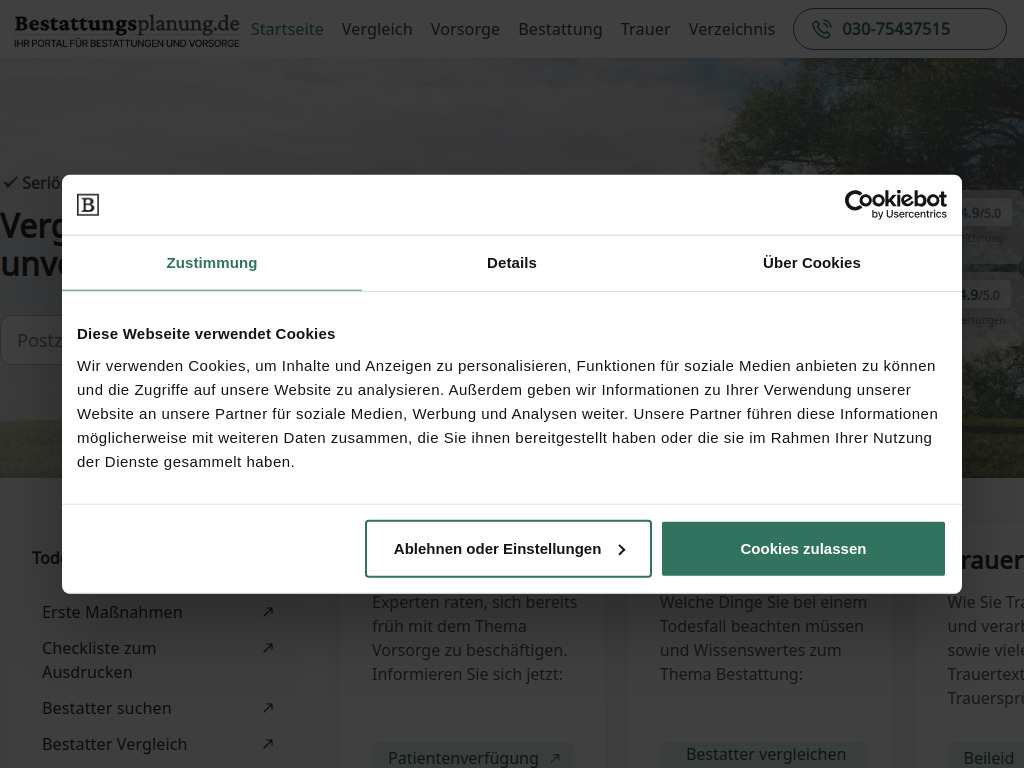Click the arrow beside Checkliste zum Ausdrucken
The height and width of the screenshot is (768, 1024).
pos(267,648)
